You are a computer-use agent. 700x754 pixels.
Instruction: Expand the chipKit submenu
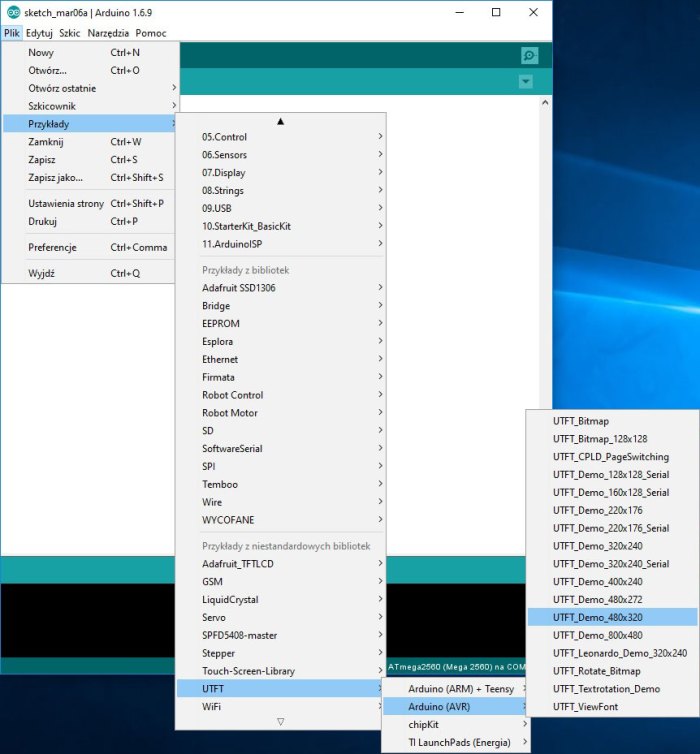tap(456, 724)
